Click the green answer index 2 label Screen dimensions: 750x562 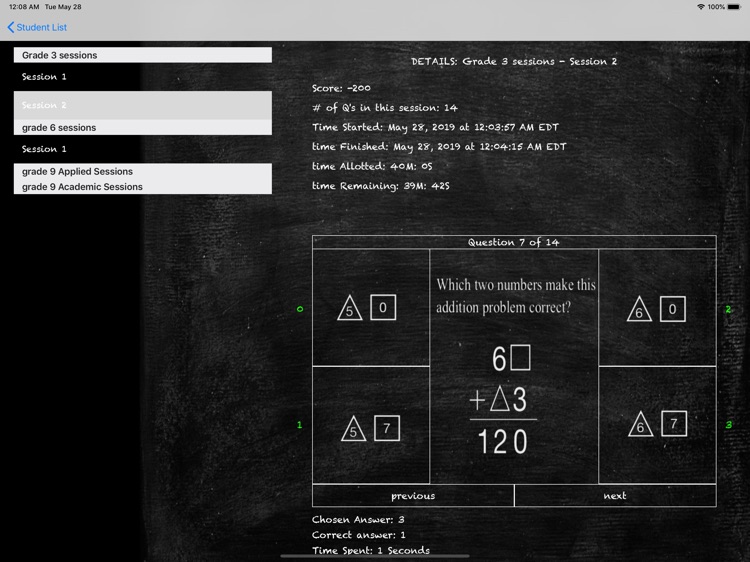coord(728,309)
